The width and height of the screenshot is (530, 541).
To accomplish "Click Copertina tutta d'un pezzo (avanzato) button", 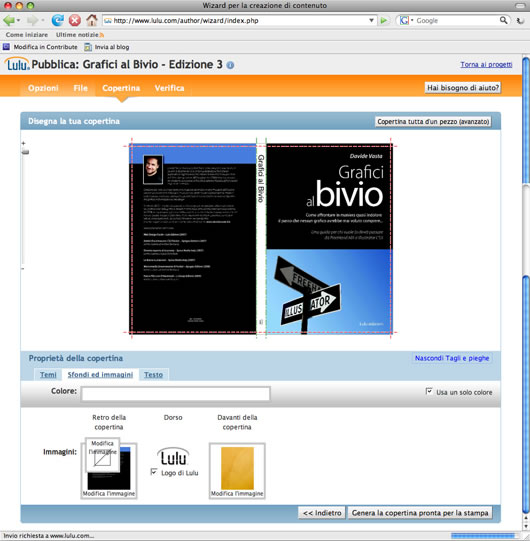I will click(x=433, y=121).
